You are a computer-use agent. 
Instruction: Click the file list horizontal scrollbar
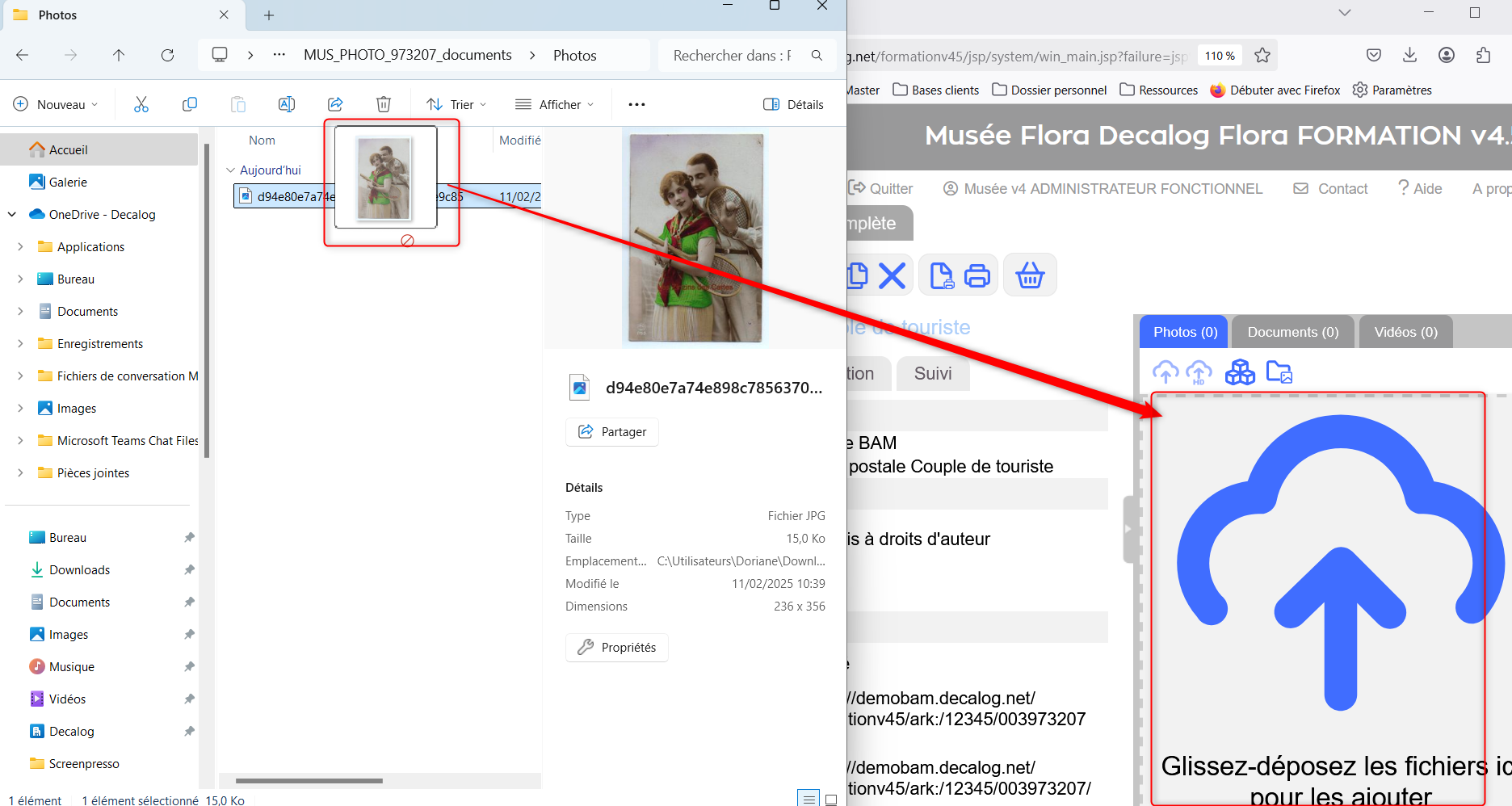(x=309, y=781)
